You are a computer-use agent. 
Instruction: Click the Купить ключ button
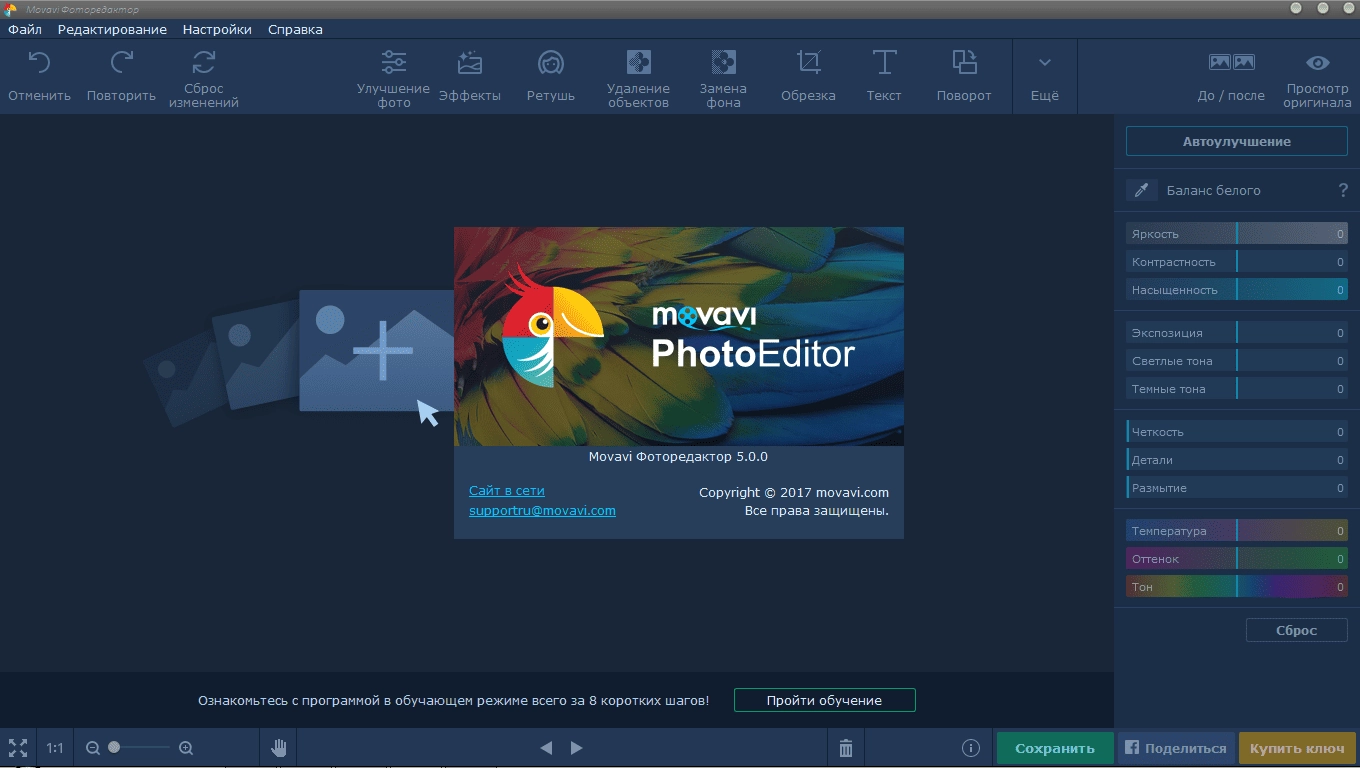1298,748
